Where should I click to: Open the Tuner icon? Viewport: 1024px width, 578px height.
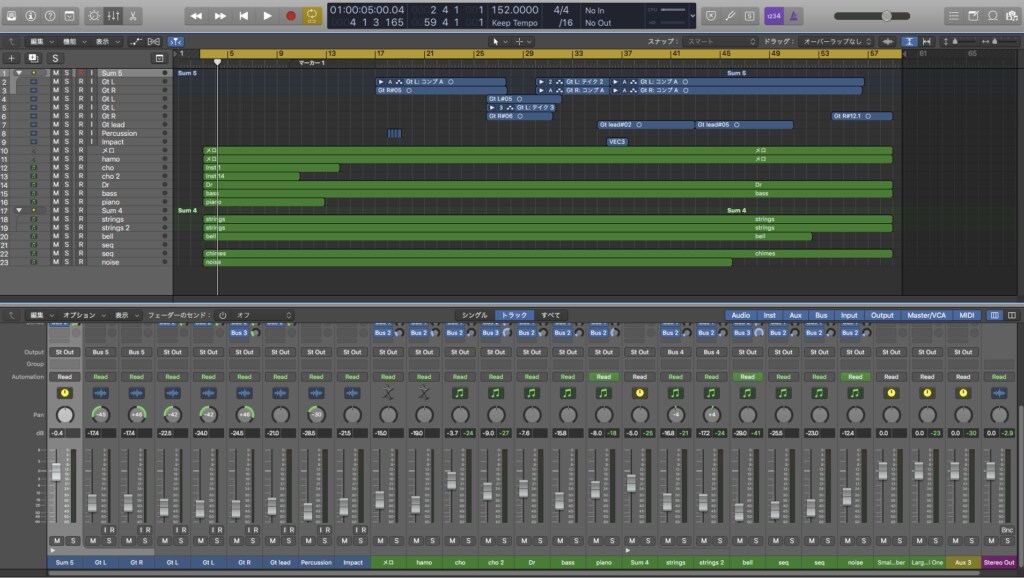coord(731,16)
